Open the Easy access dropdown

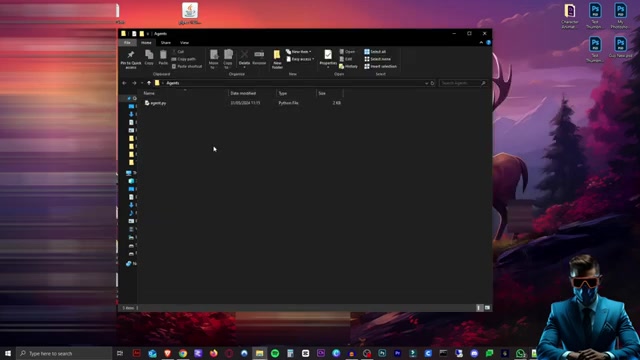pos(300,59)
